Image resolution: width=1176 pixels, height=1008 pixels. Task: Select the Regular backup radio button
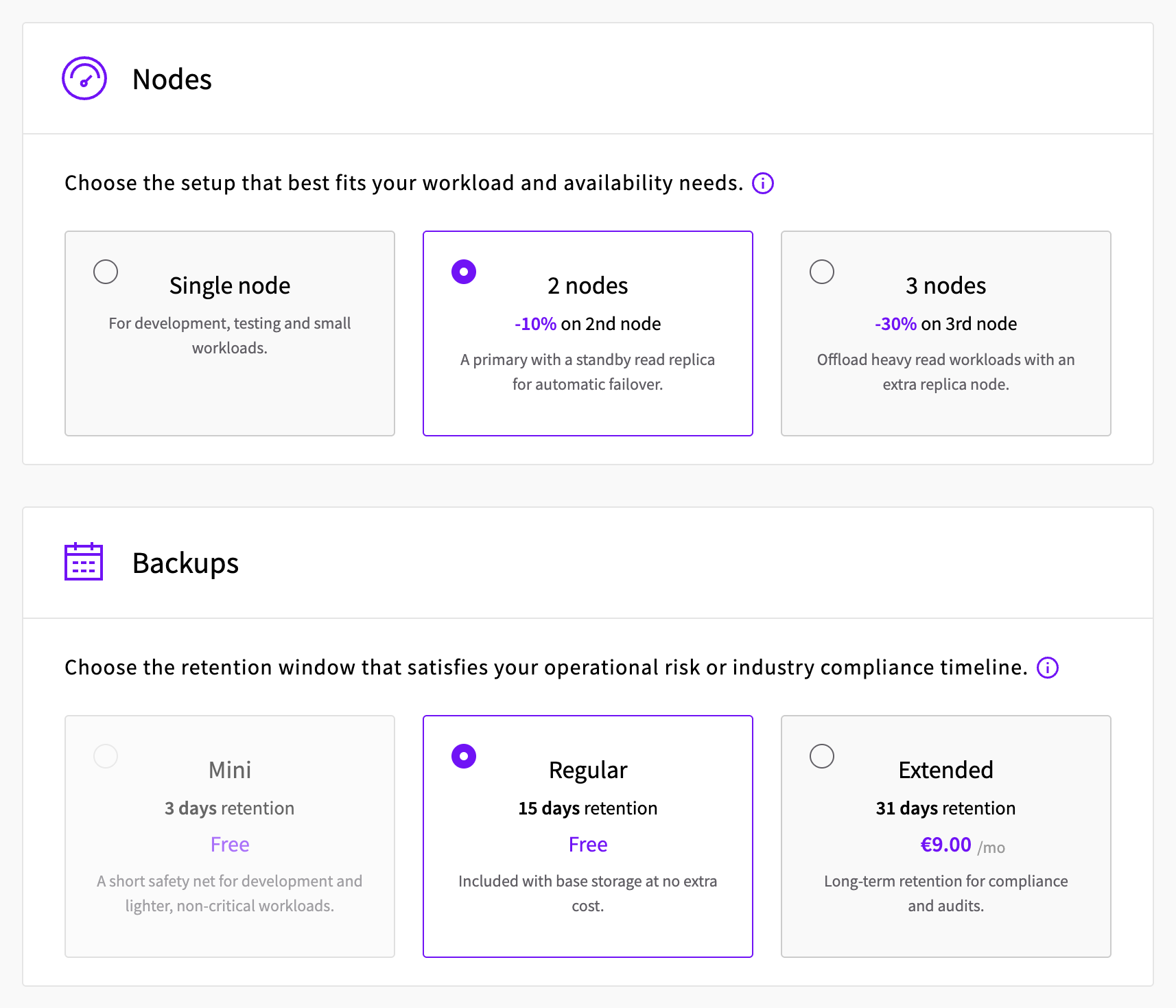pyautogui.click(x=464, y=756)
